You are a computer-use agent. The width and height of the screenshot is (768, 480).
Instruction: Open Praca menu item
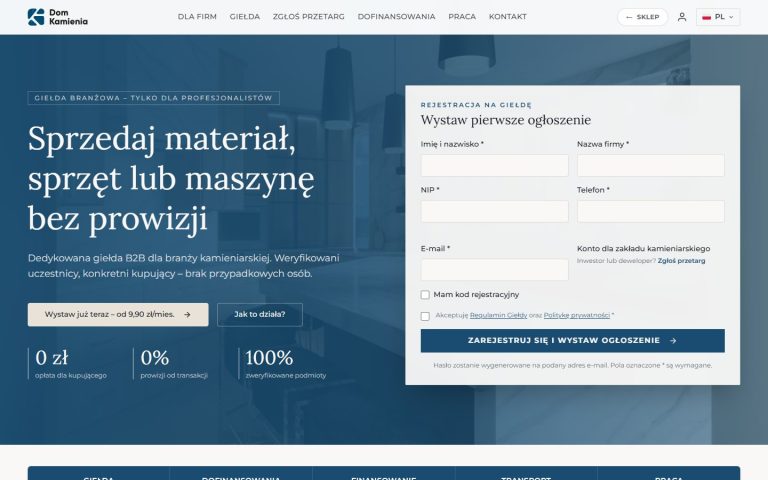pyautogui.click(x=462, y=17)
